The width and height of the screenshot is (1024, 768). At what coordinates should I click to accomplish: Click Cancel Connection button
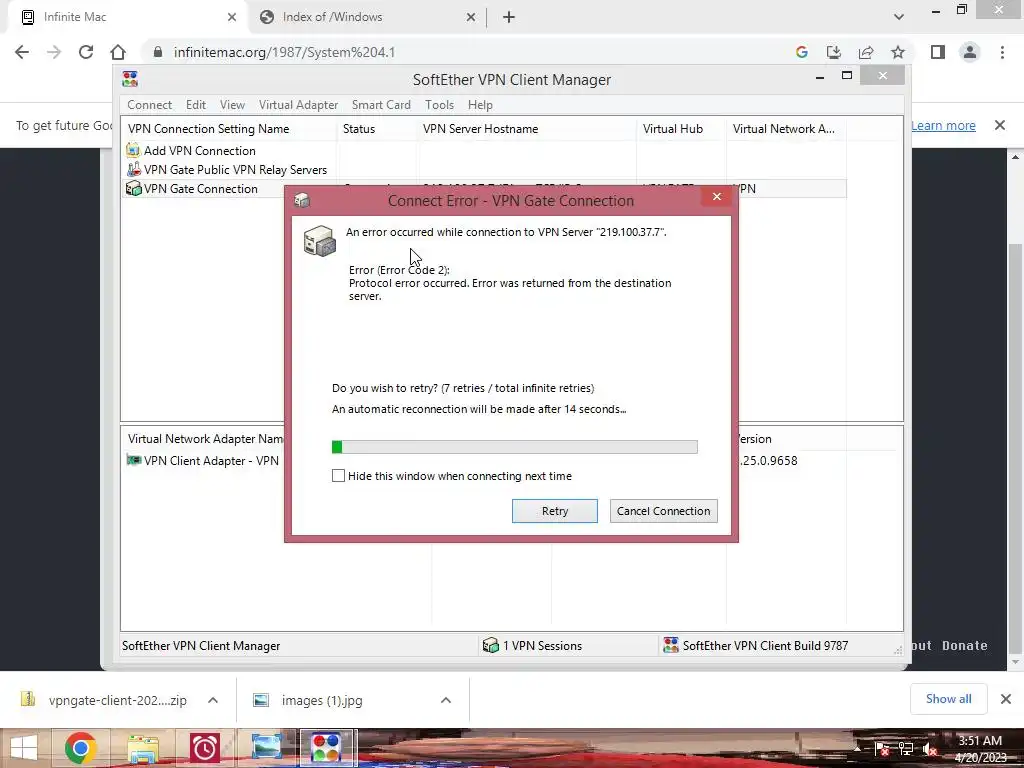point(664,511)
